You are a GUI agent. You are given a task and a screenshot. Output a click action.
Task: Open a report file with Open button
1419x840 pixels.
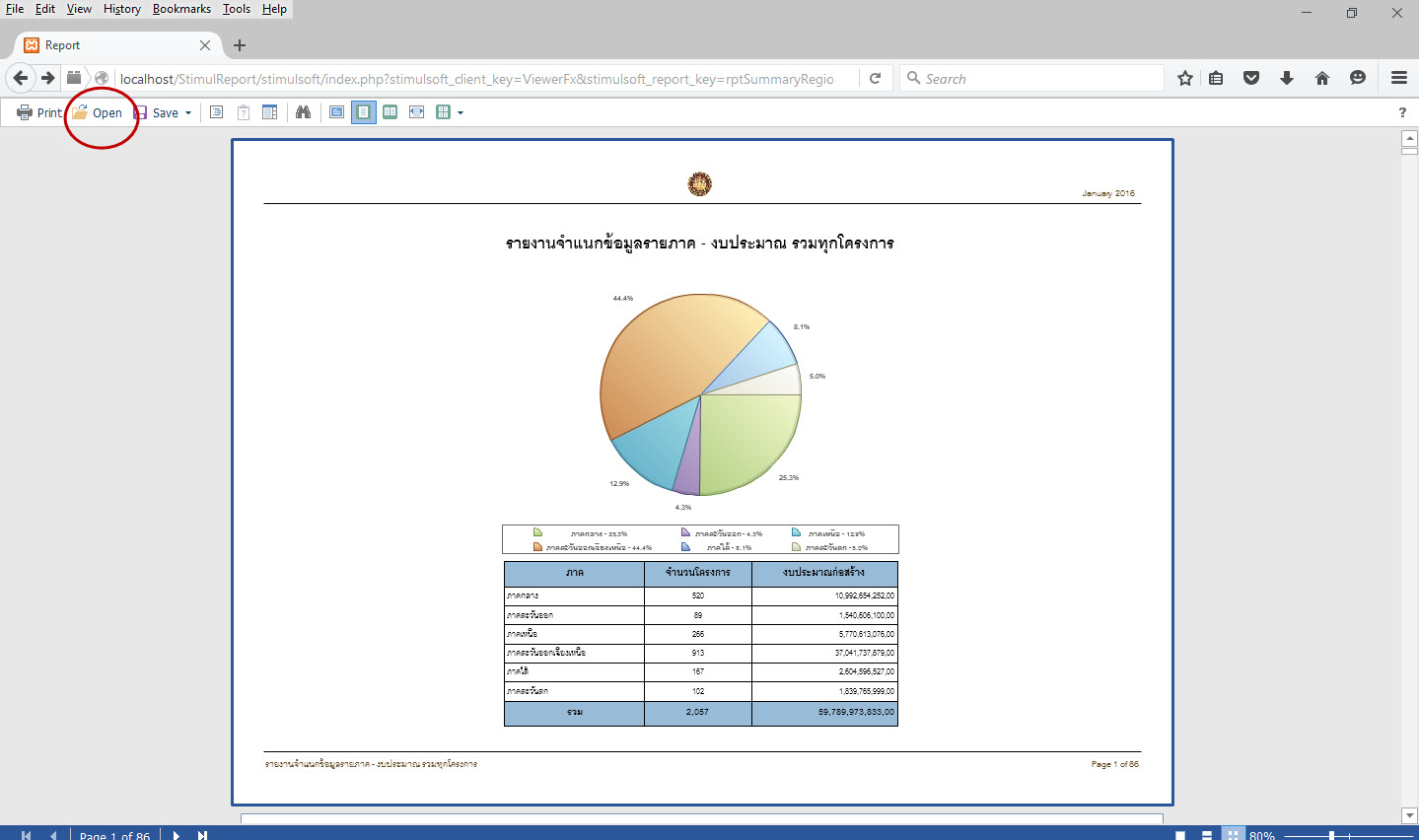coord(98,112)
